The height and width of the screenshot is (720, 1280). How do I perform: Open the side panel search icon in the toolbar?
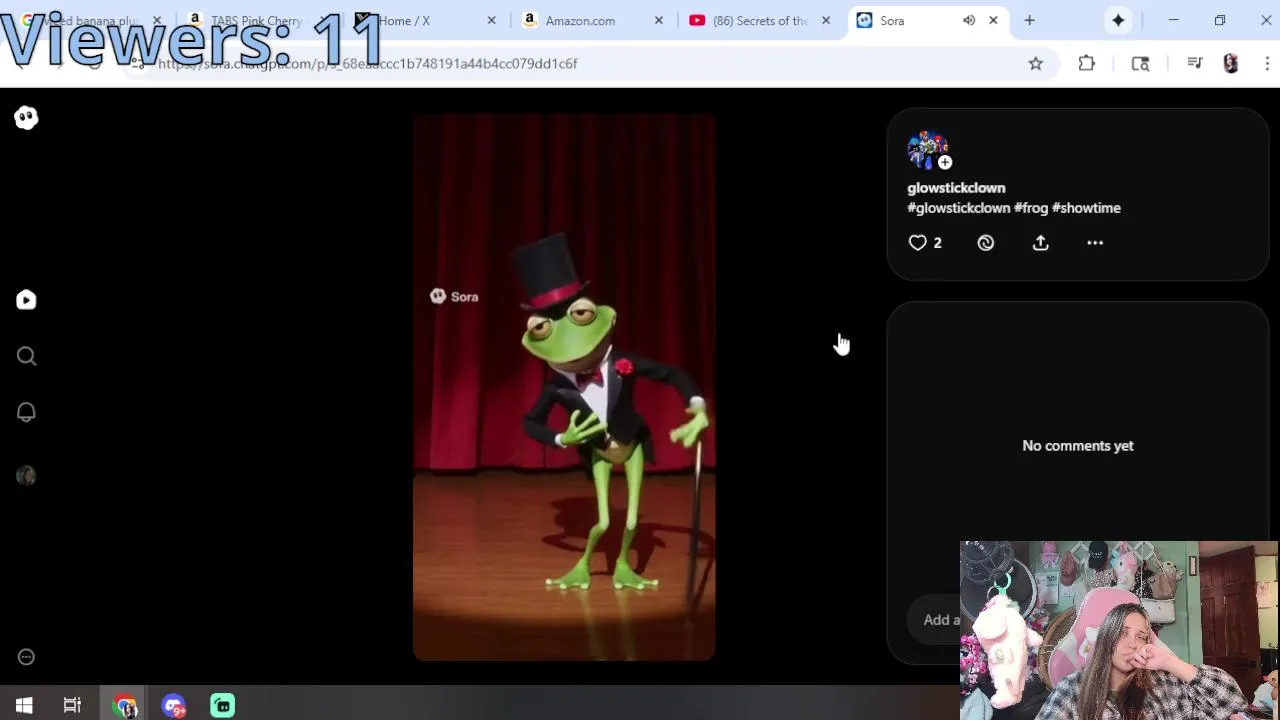click(x=1140, y=63)
